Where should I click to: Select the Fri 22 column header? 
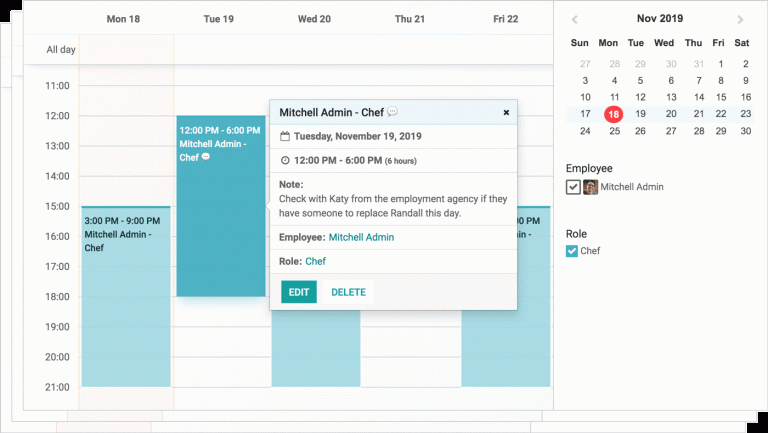coord(505,19)
